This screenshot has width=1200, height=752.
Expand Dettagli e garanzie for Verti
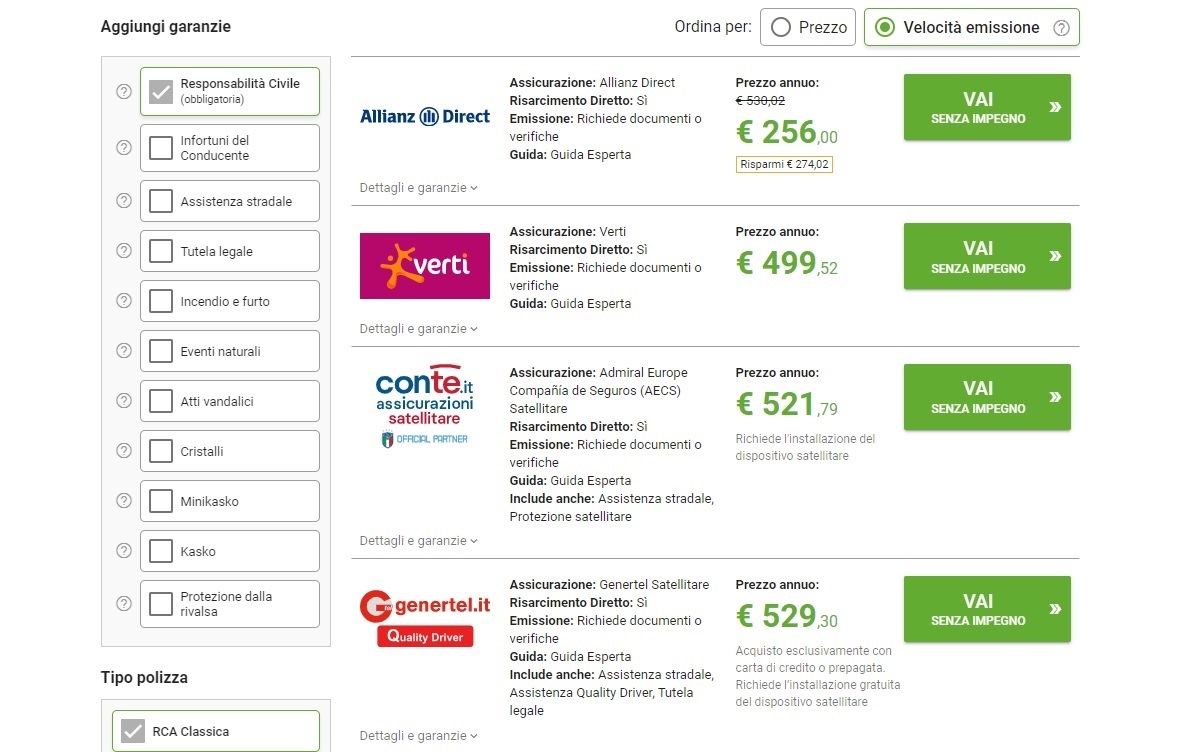tap(419, 329)
